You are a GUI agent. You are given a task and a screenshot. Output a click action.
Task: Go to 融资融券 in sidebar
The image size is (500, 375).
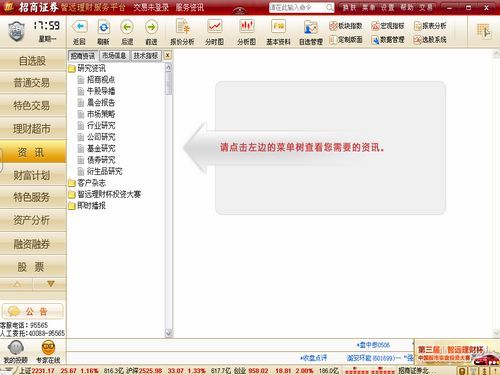click(x=33, y=244)
